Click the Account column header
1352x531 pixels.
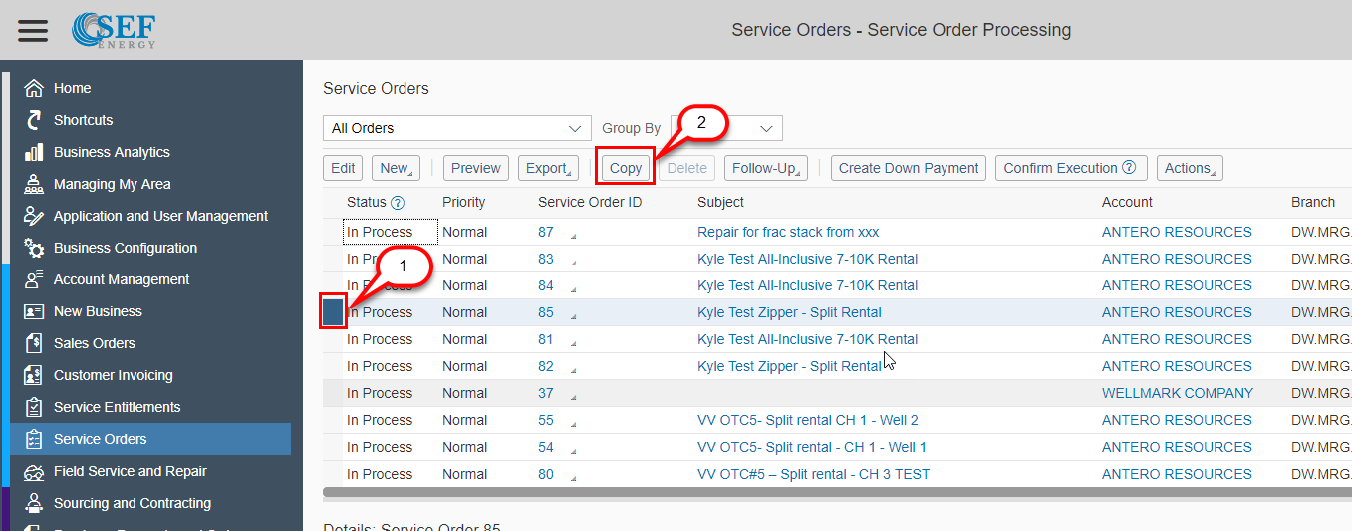[1127, 202]
